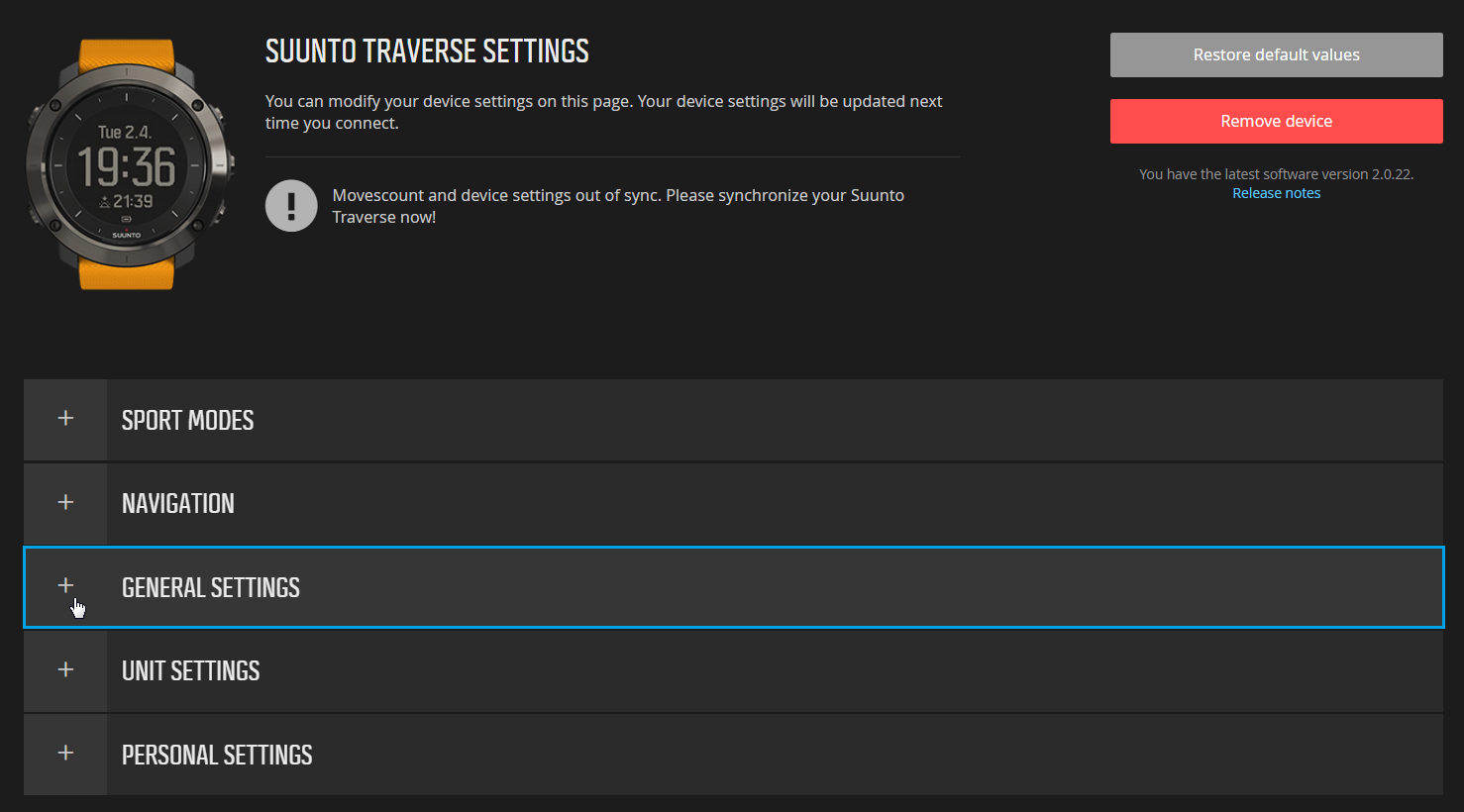Click the plus icon beside General Settings
Image resolution: width=1464 pixels, height=812 pixels.
click(x=65, y=586)
